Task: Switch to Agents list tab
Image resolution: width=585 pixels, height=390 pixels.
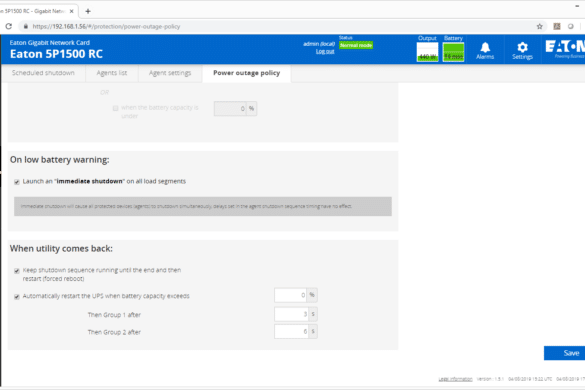Action: click(x=112, y=73)
